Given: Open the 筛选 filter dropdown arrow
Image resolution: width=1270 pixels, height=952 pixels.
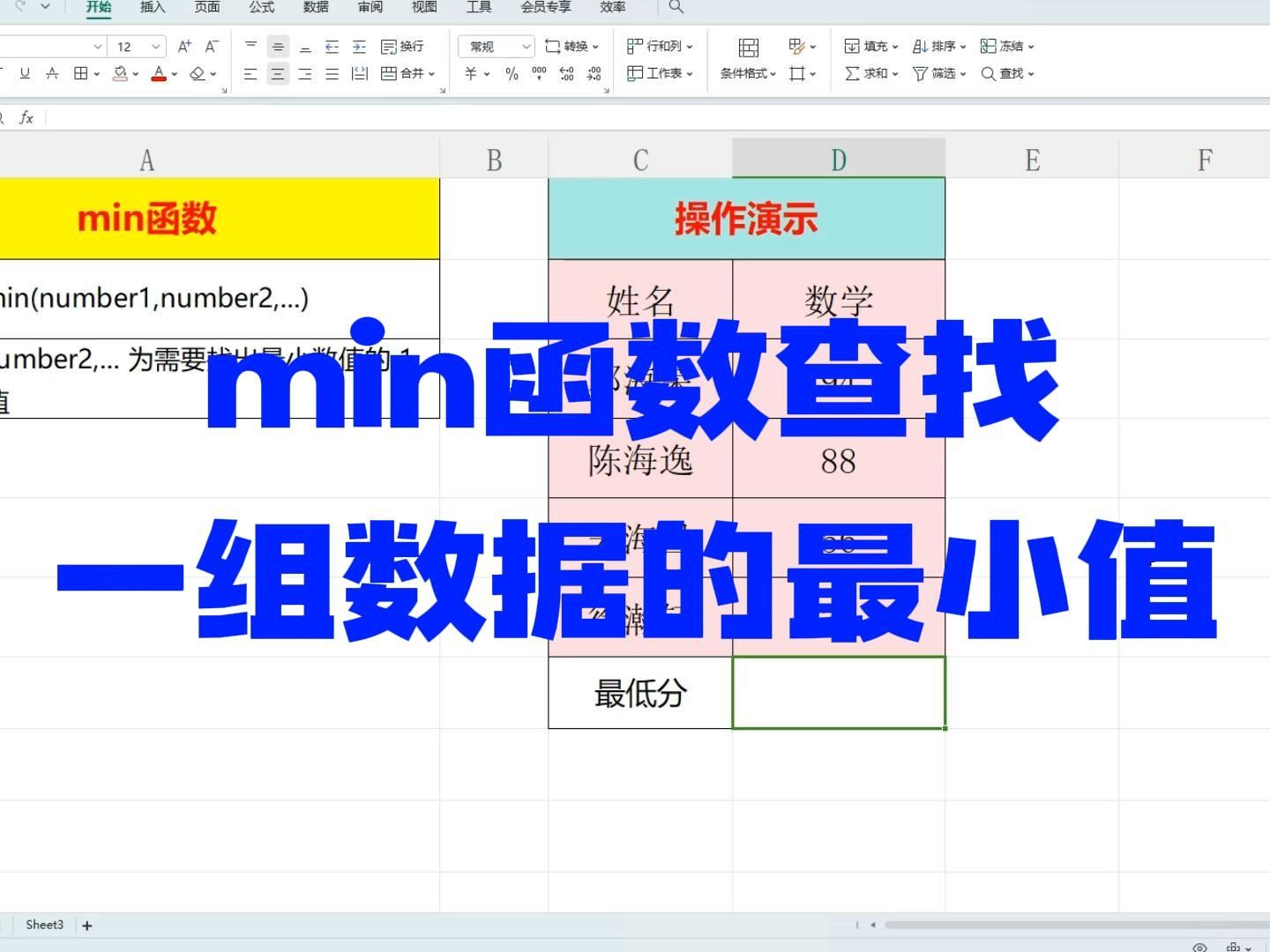Looking at the screenshot, I should tap(962, 74).
